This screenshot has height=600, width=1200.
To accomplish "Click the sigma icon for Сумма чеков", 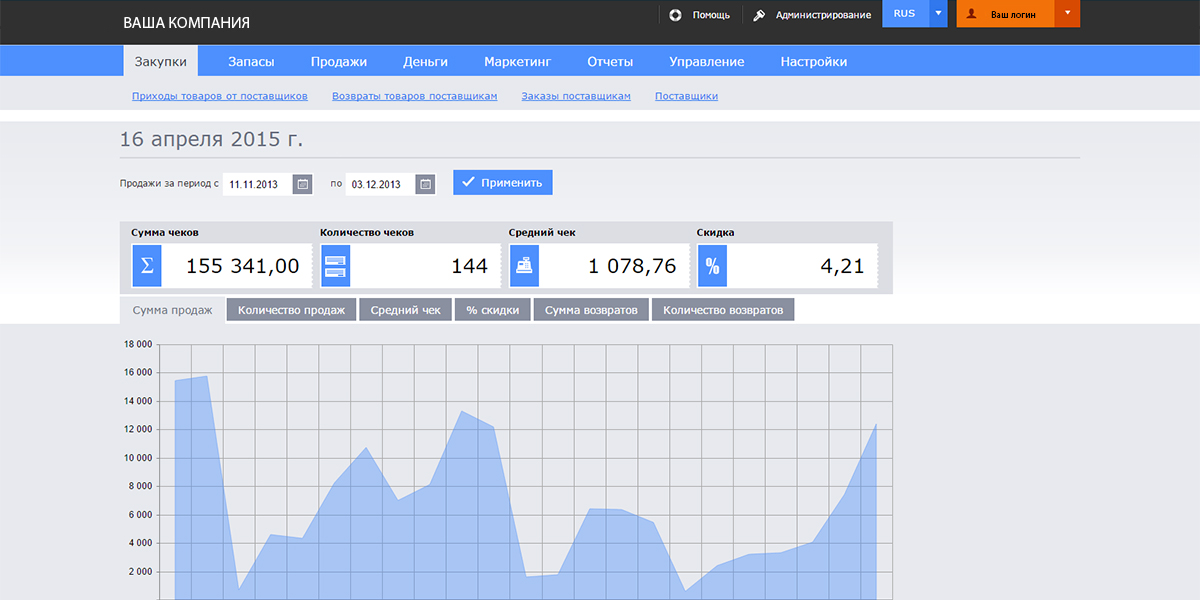I will click(147, 266).
